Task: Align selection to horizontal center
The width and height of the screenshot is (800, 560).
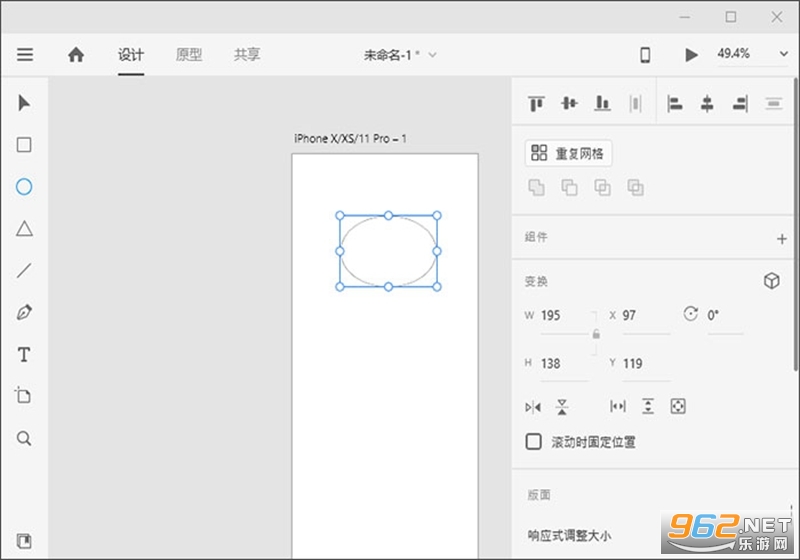Action: coord(707,104)
